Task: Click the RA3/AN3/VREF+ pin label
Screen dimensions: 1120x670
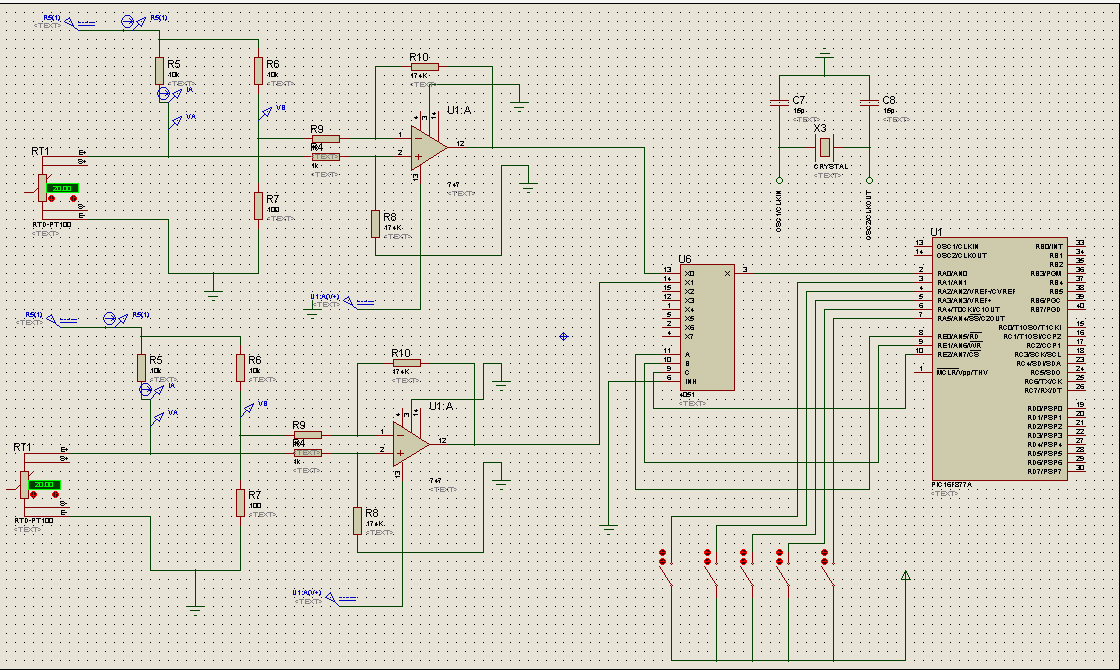Action: [964, 301]
